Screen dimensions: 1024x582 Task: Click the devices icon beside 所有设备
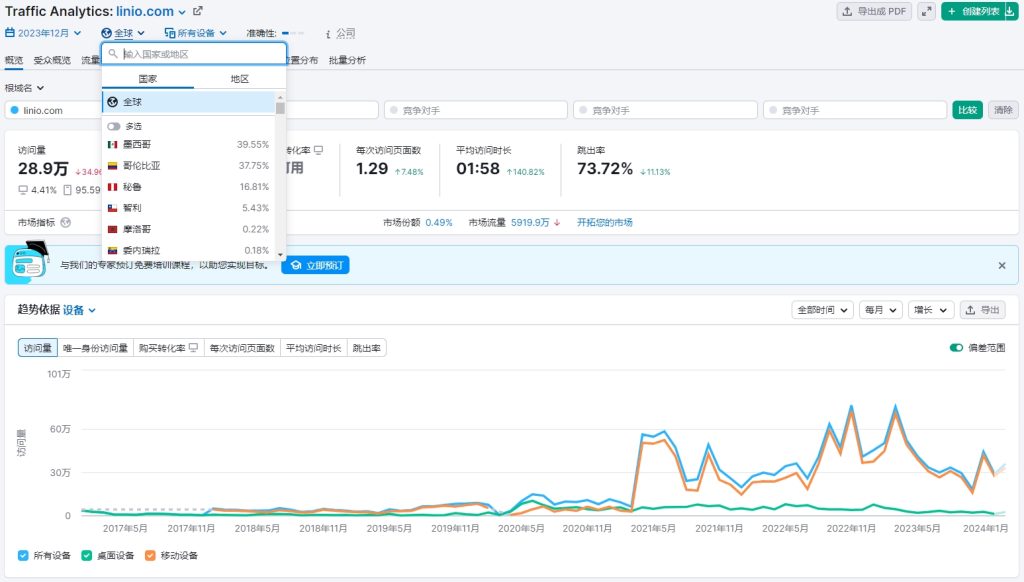[170, 33]
